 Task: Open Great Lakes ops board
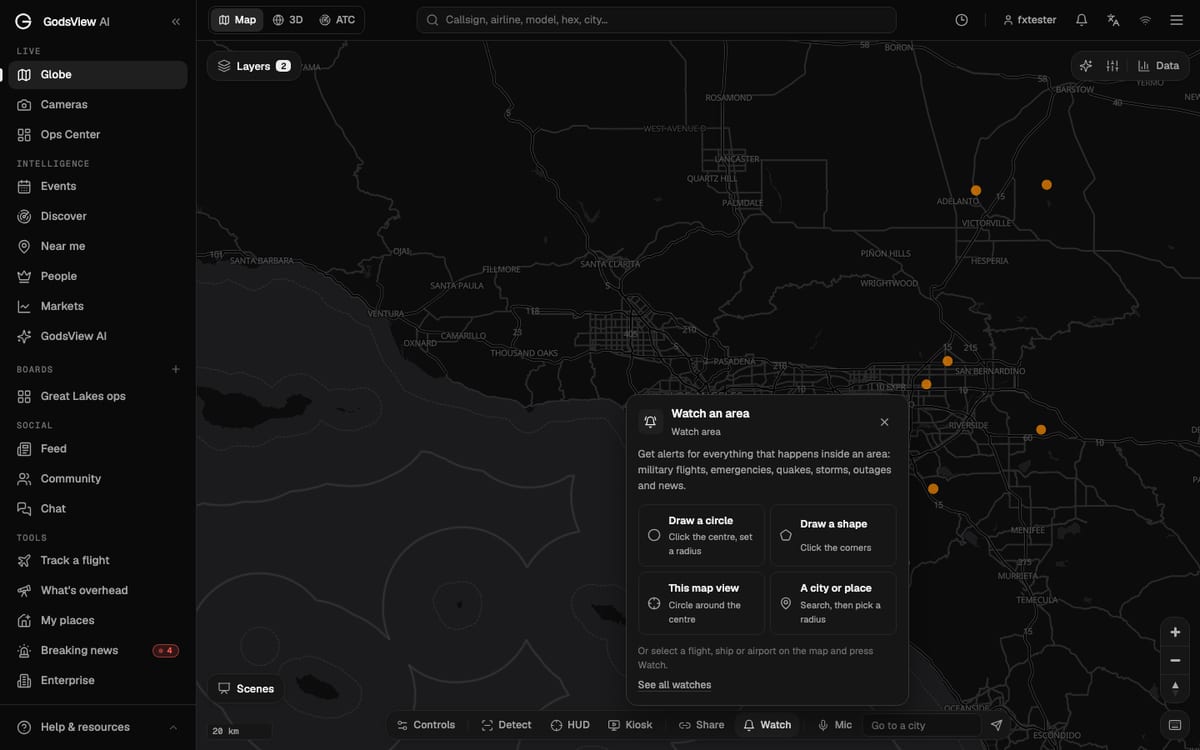pos(98,397)
